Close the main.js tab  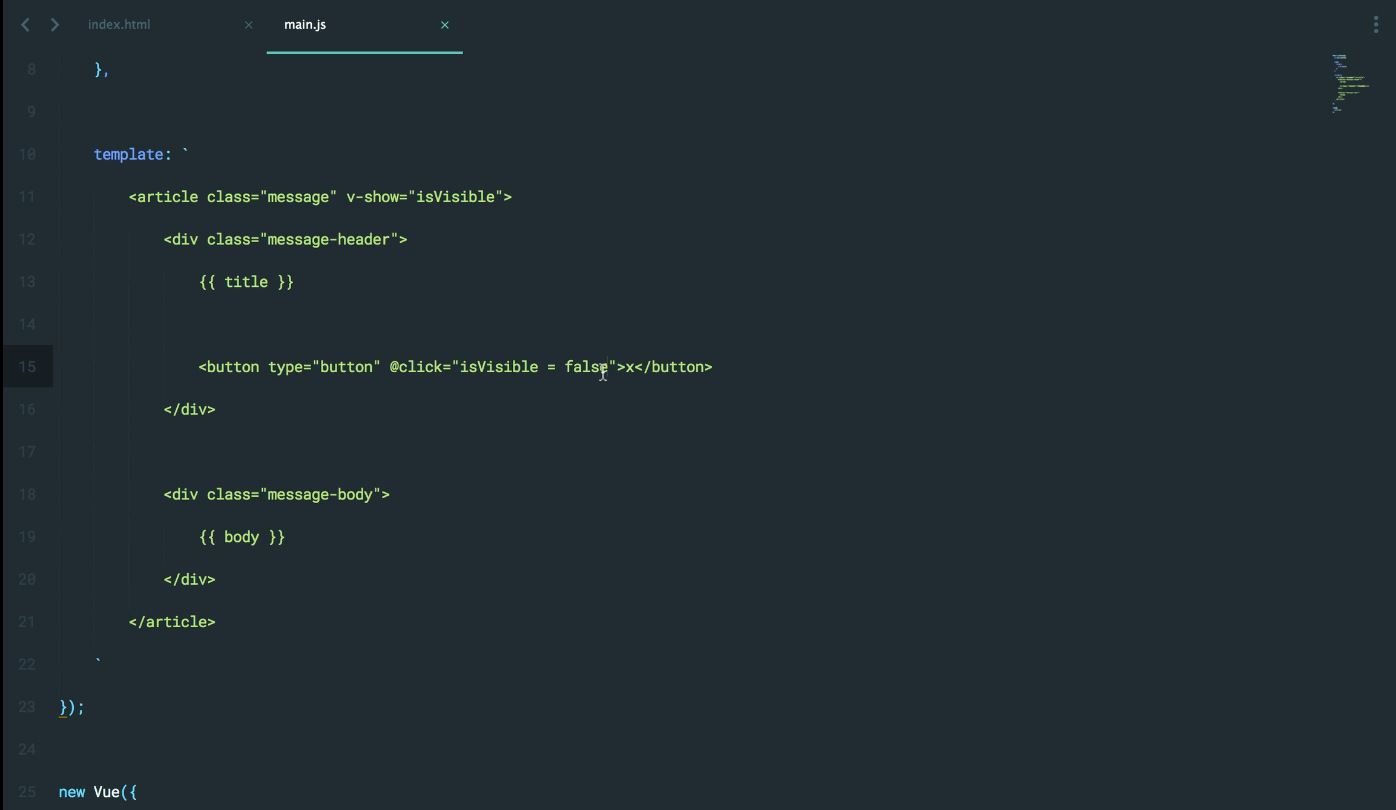click(x=445, y=25)
